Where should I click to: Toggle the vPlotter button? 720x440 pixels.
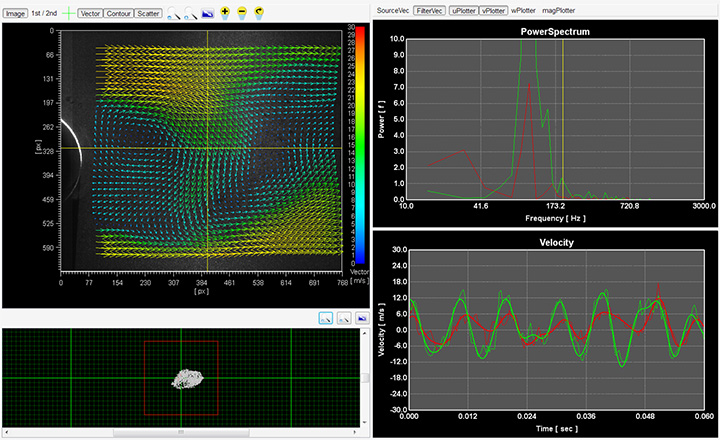(x=493, y=11)
